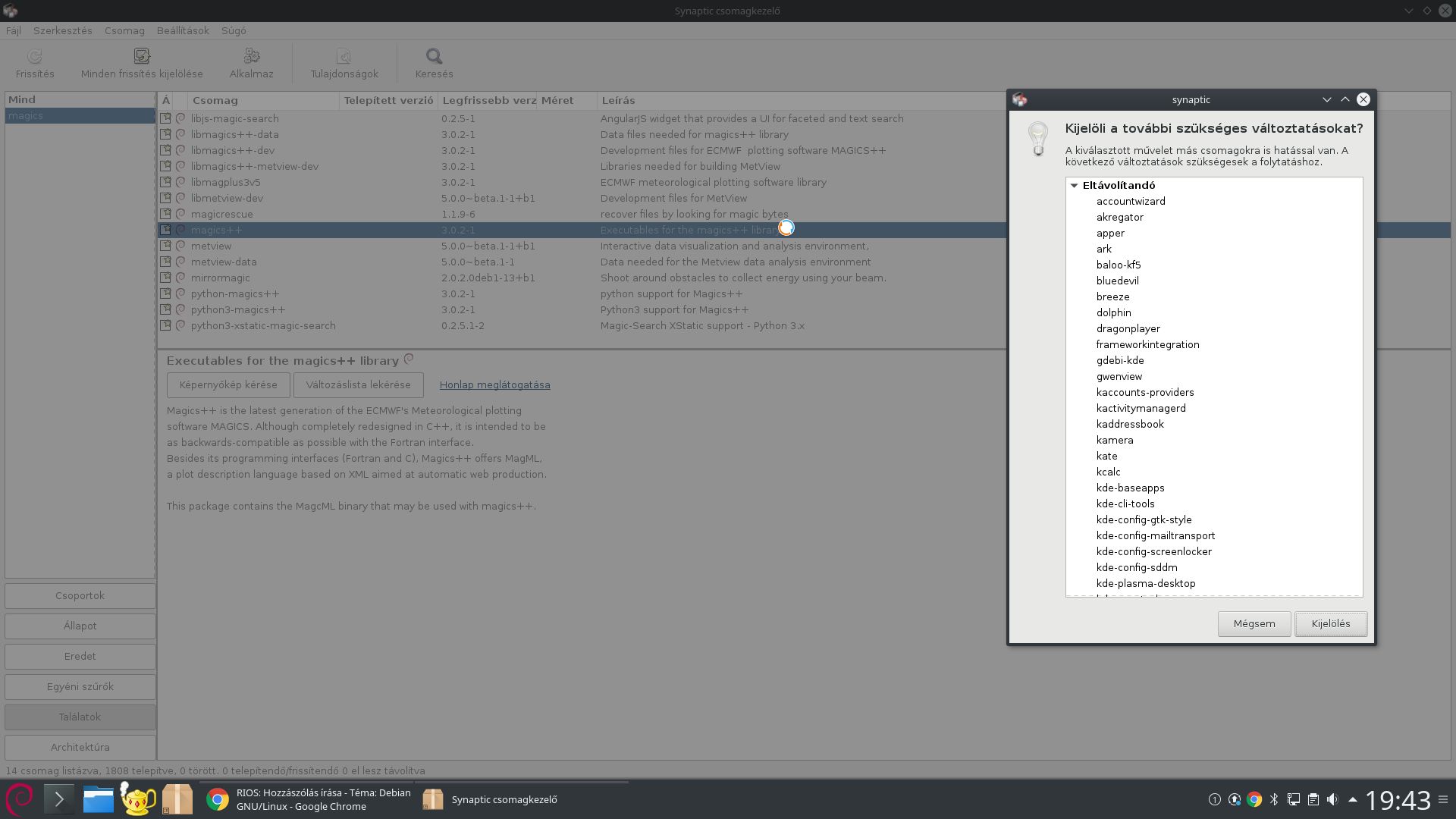Image resolution: width=1456 pixels, height=819 pixels.
Task: Collapse the Eltávolítandó tree group
Action: (x=1074, y=186)
